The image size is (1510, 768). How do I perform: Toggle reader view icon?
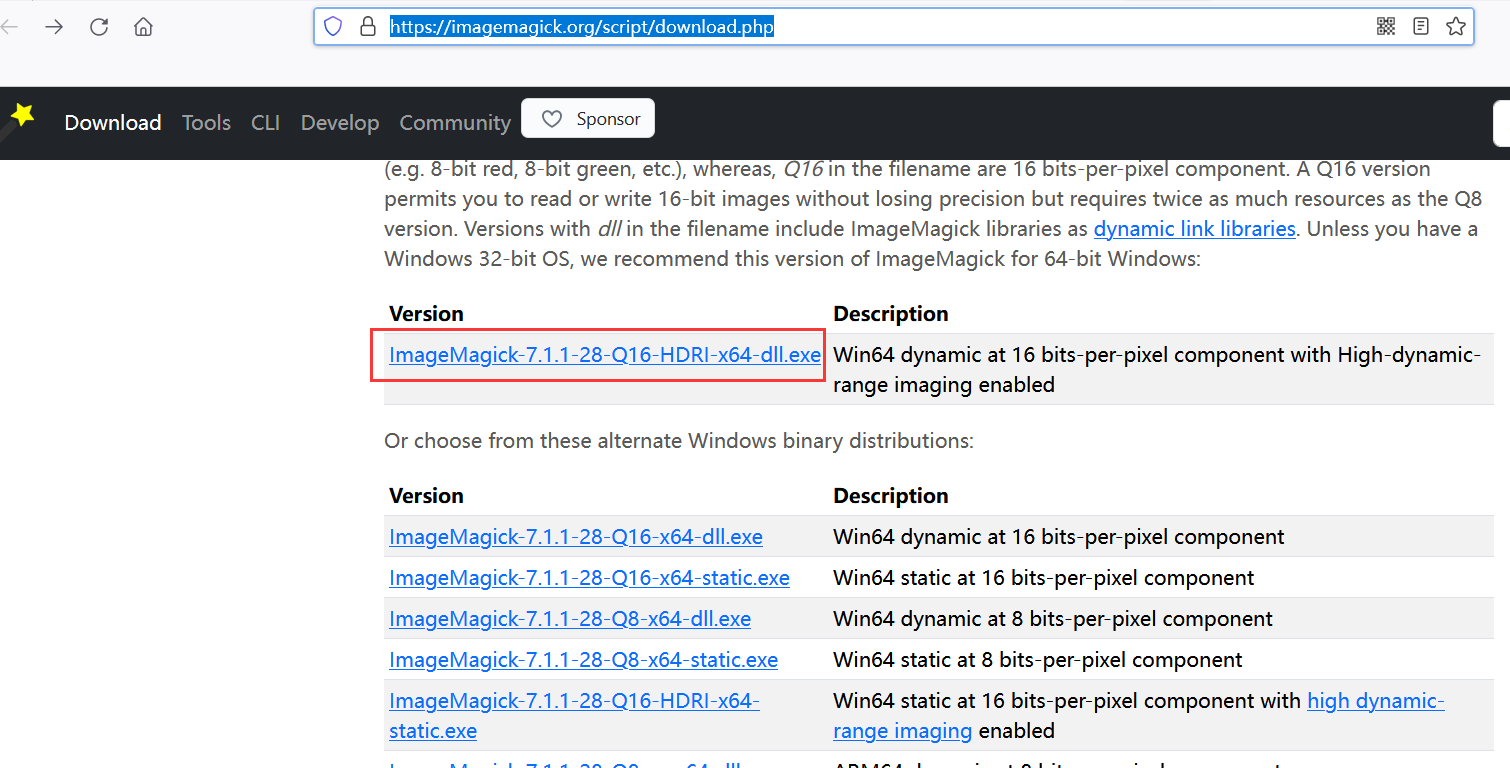click(1421, 27)
